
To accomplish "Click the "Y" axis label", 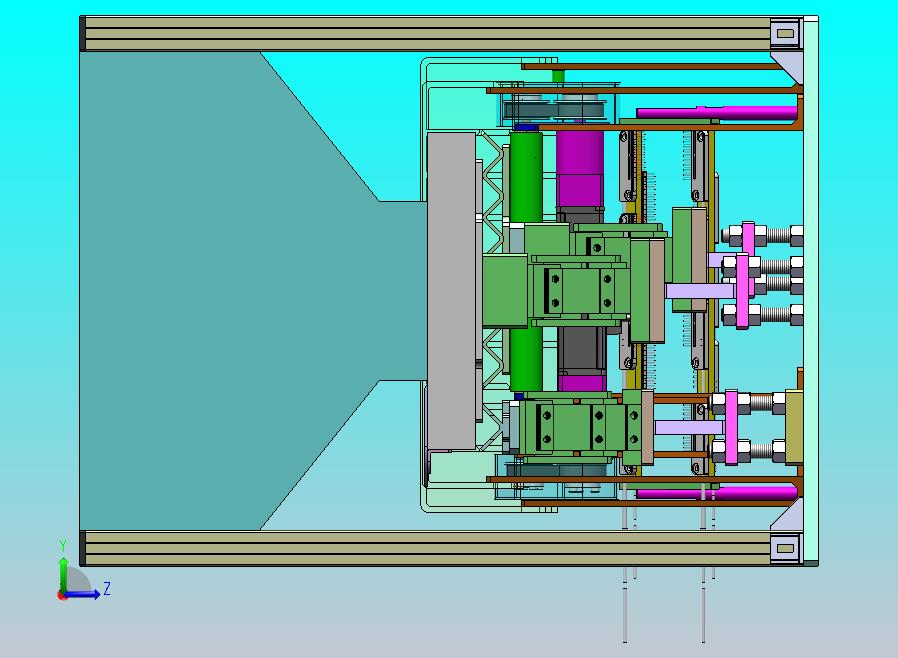I will click(x=63, y=545).
